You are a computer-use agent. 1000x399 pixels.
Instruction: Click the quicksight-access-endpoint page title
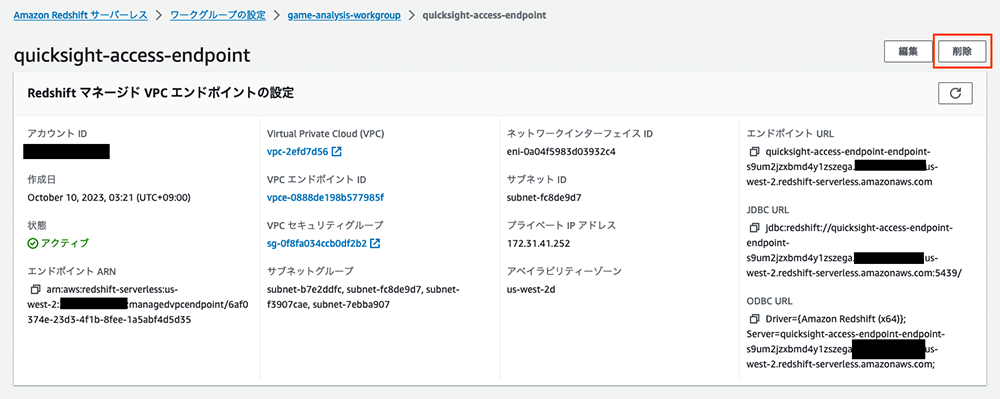tap(132, 55)
